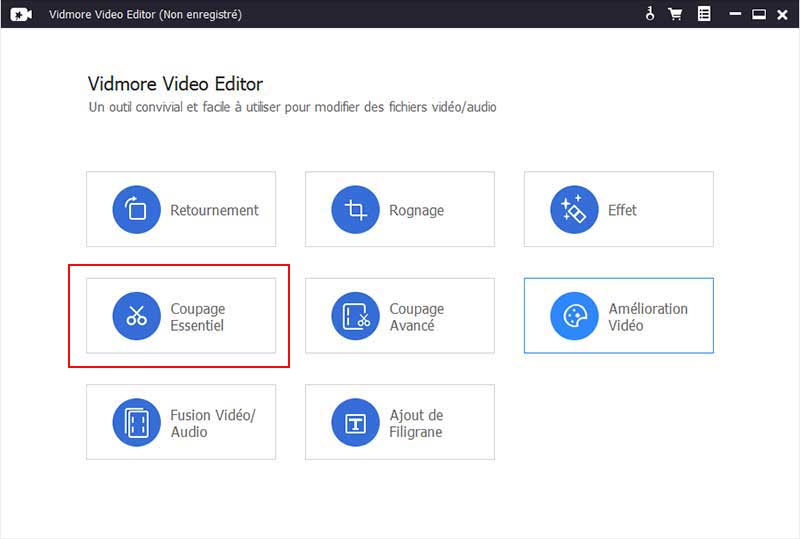Image resolution: width=800 pixels, height=539 pixels.
Task: Open the Retournement text label
Action: click(x=214, y=210)
